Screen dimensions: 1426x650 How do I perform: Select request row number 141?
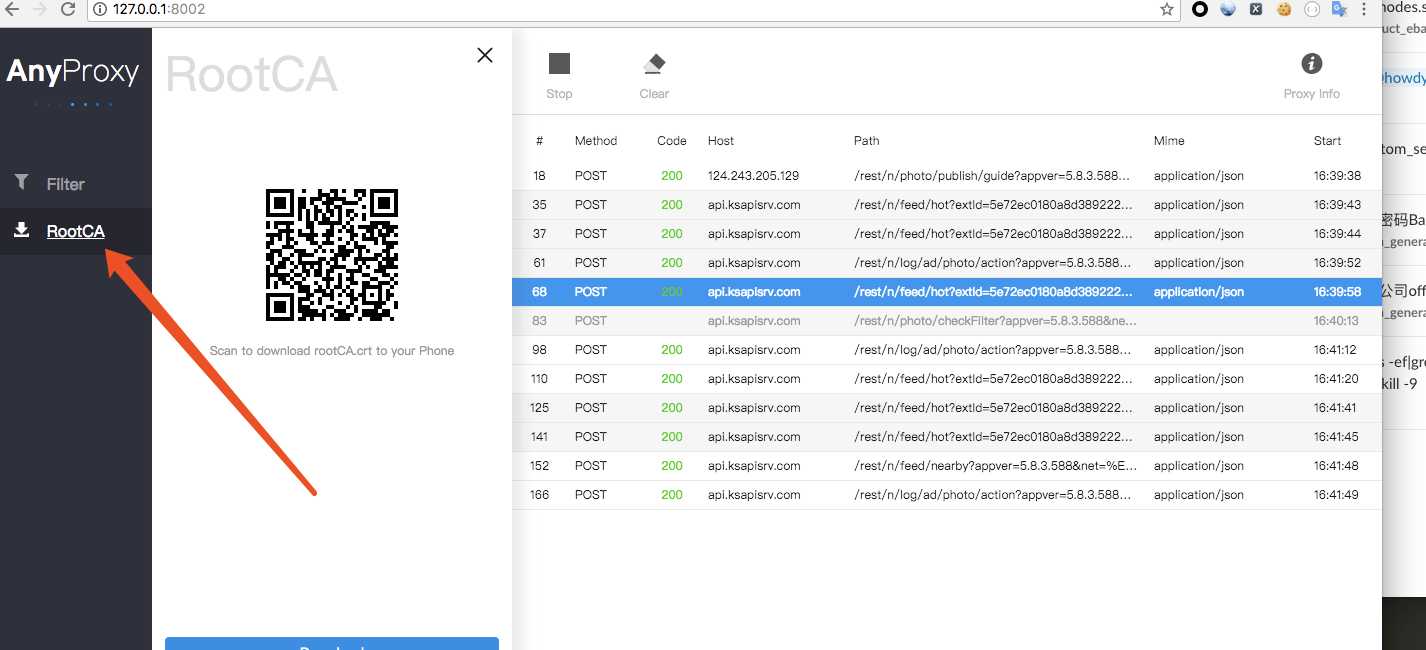click(946, 437)
